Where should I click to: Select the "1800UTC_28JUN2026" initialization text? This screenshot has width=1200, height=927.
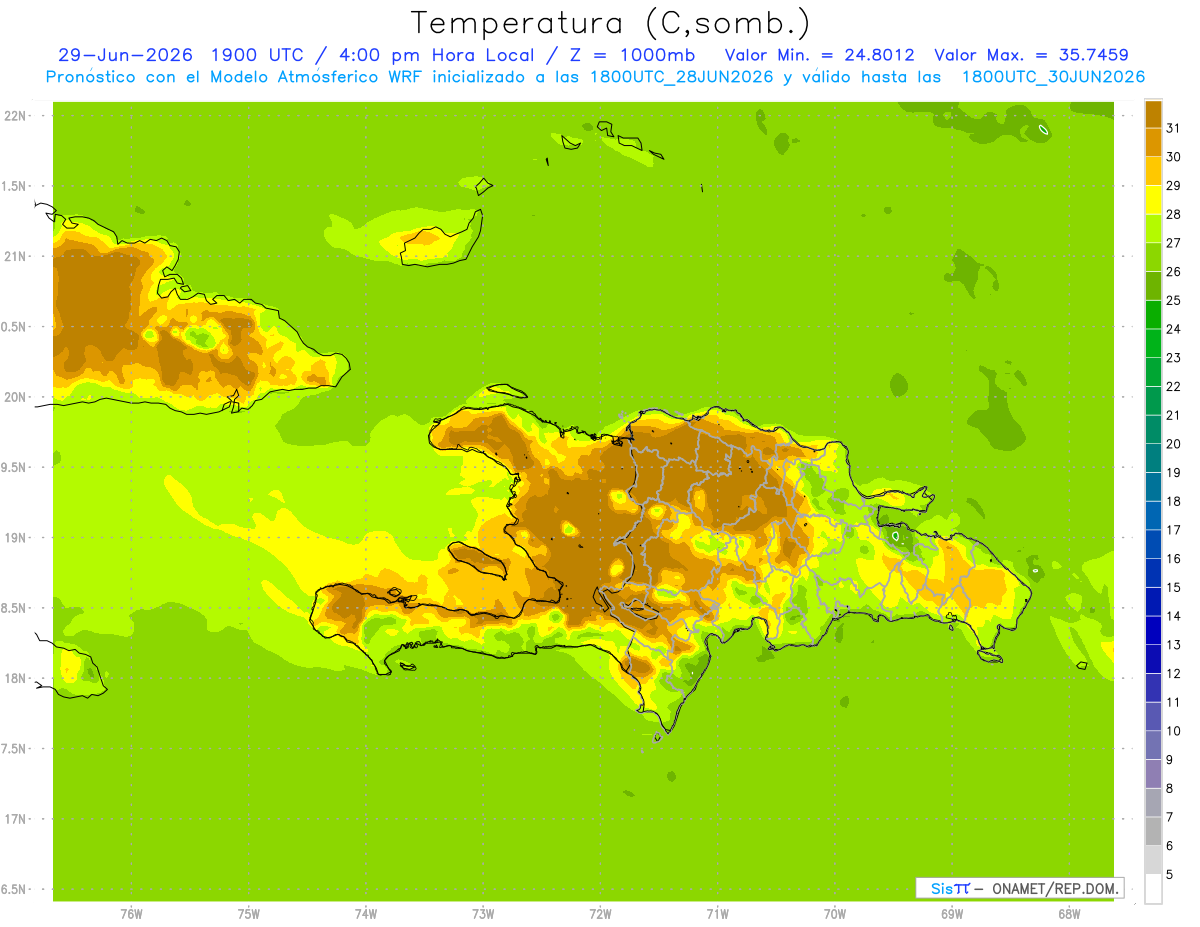tap(683, 77)
